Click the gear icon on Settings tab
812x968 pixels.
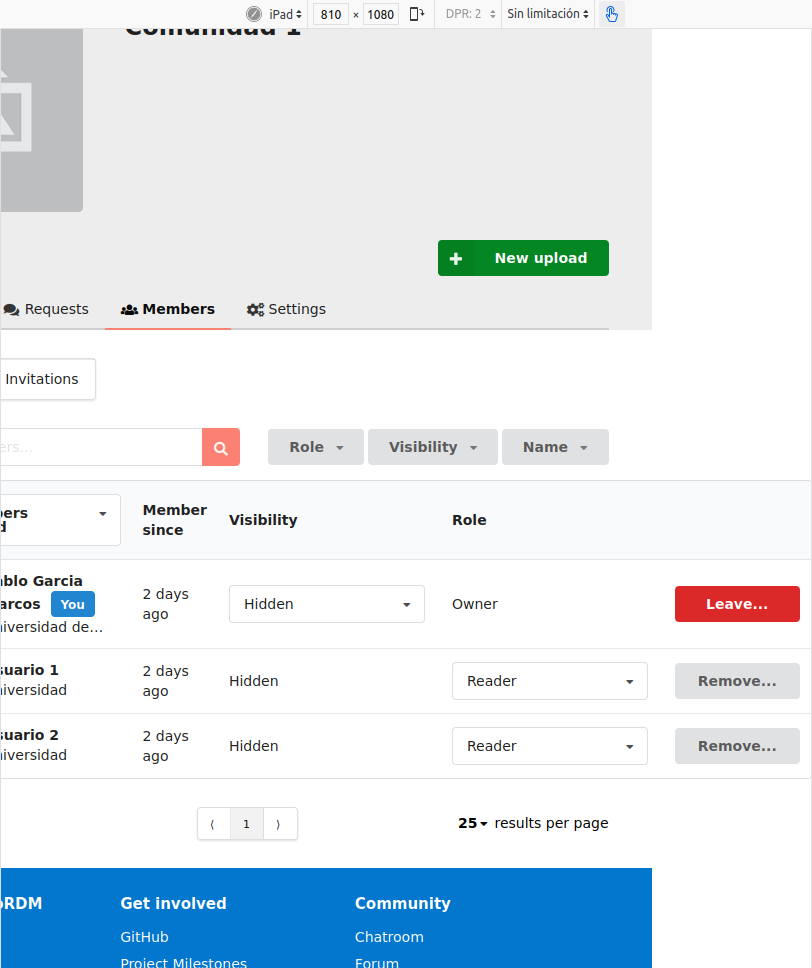[254, 309]
